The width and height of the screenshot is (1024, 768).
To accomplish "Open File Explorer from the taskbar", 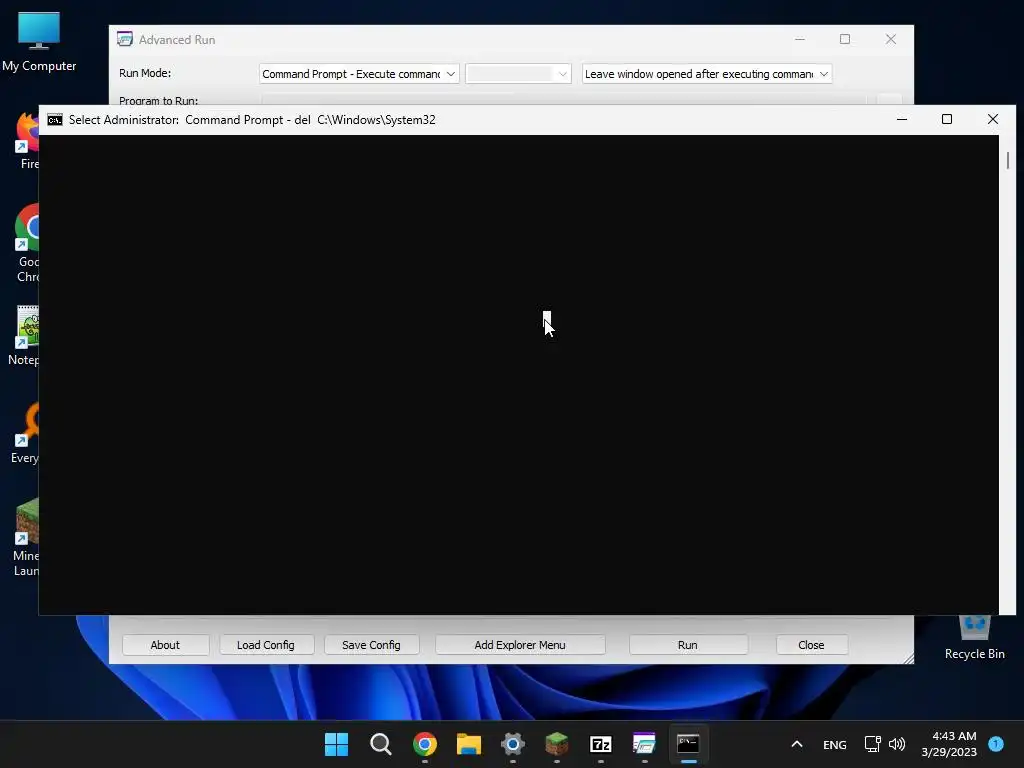I will [x=468, y=744].
